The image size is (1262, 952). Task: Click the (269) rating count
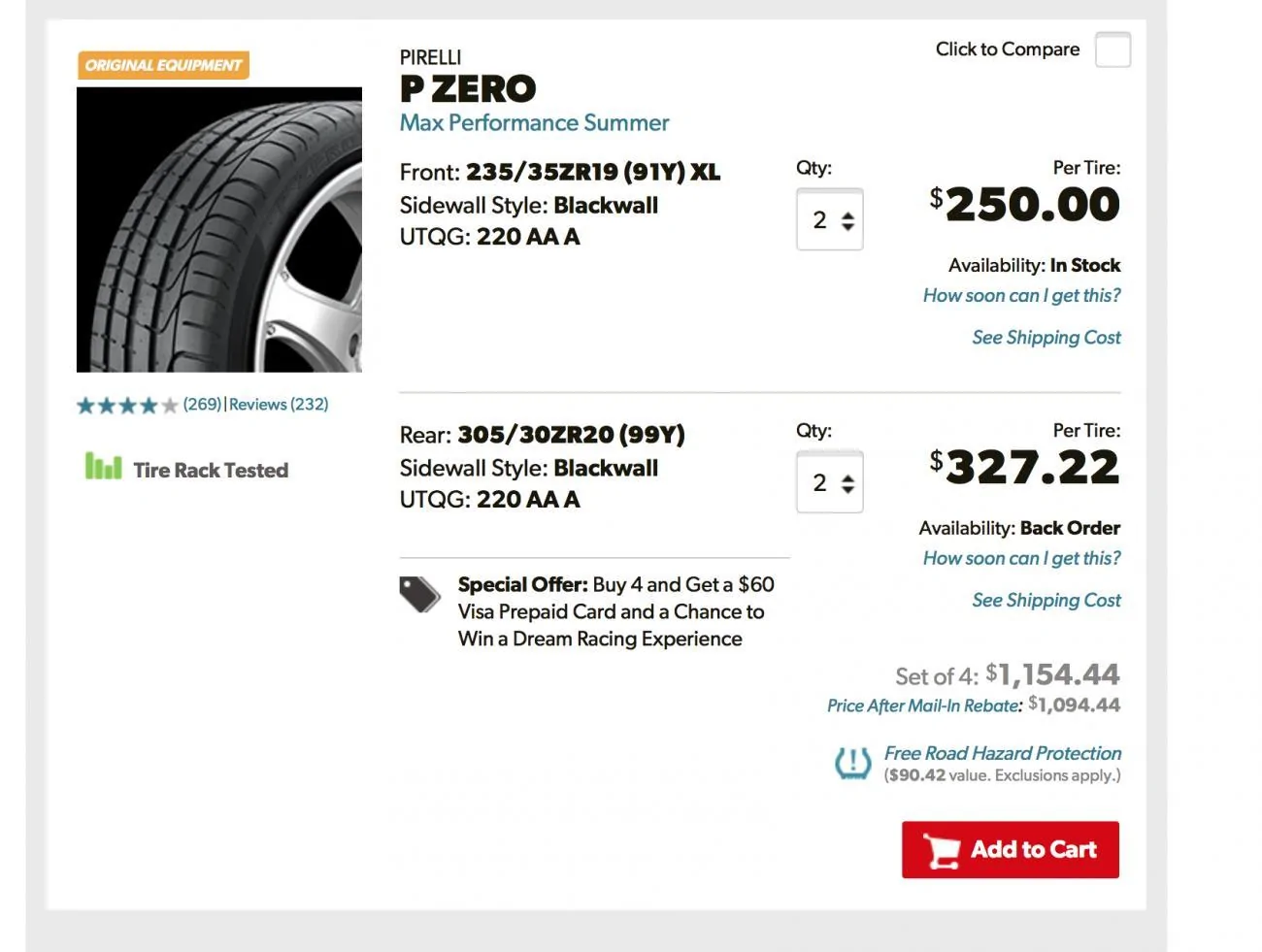203,405
